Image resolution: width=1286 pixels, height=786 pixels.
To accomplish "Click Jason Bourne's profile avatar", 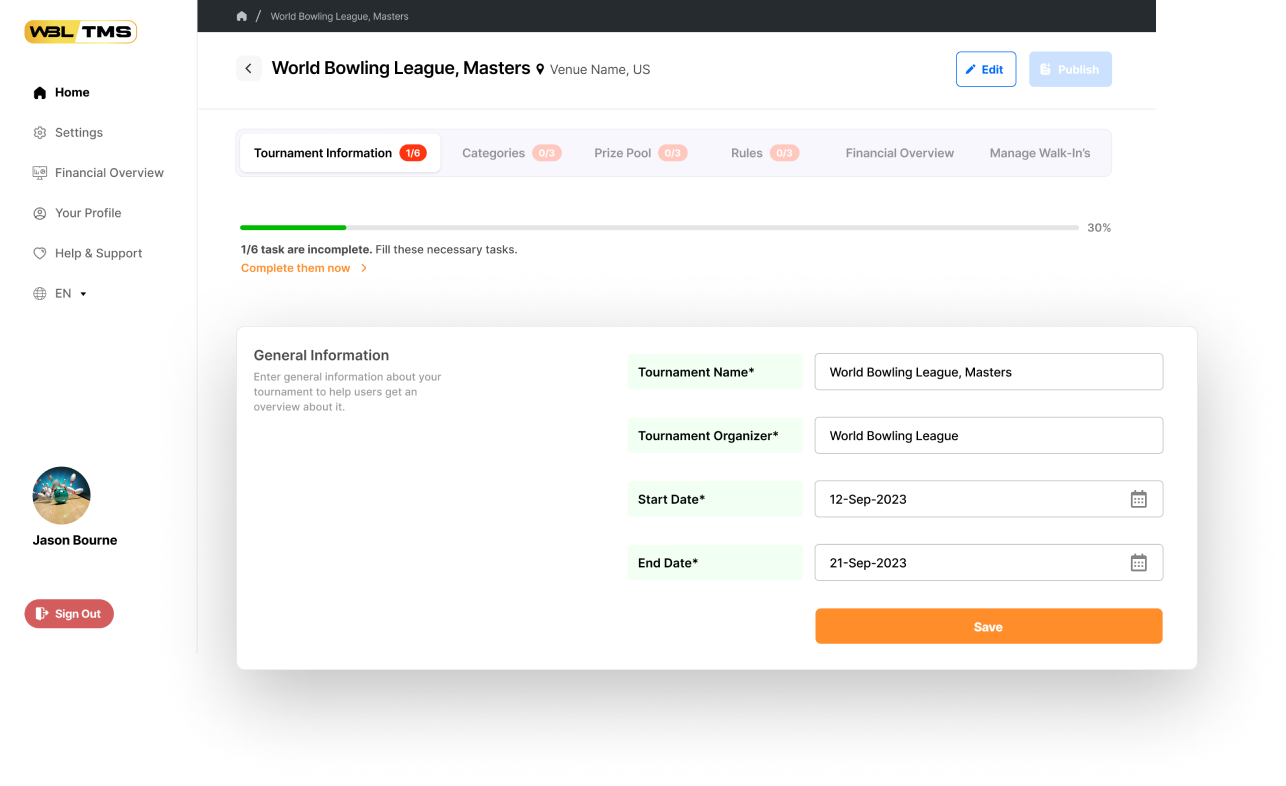I will click(x=62, y=496).
